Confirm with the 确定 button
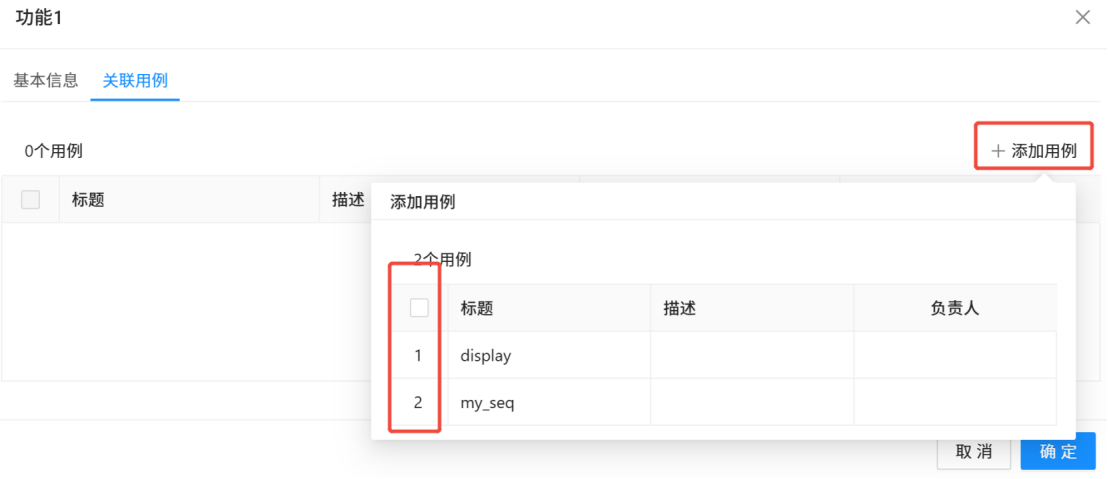This screenshot has height=479, width=1108. point(1058,452)
